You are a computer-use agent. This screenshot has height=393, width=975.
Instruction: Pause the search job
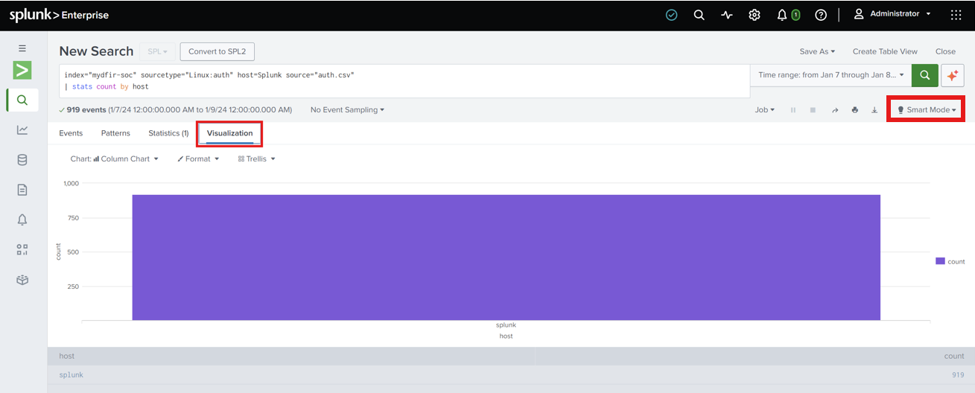point(793,110)
